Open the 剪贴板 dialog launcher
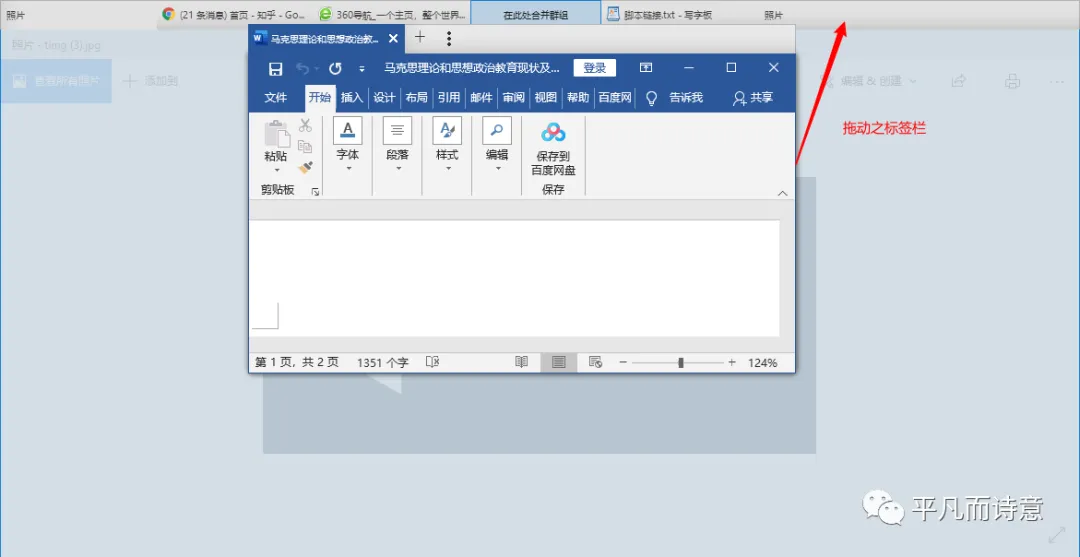This screenshot has height=557, width=1080. point(315,192)
